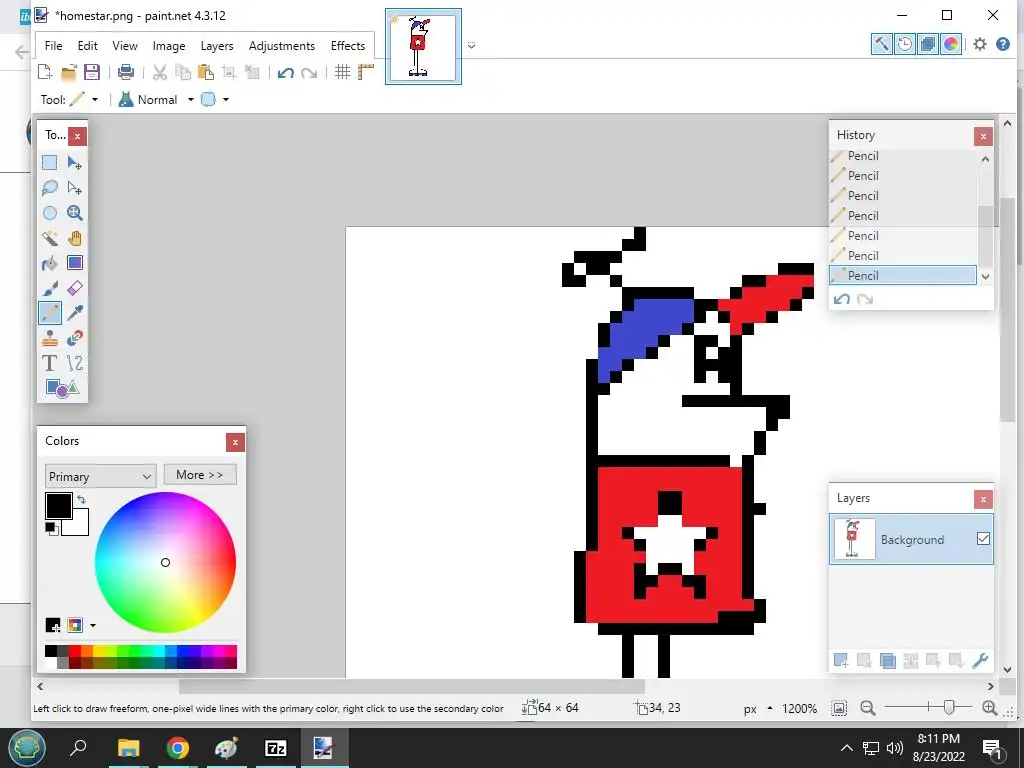Image resolution: width=1024 pixels, height=768 pixels.
Task: Select the Lasso Select tool
Action: 50,188
